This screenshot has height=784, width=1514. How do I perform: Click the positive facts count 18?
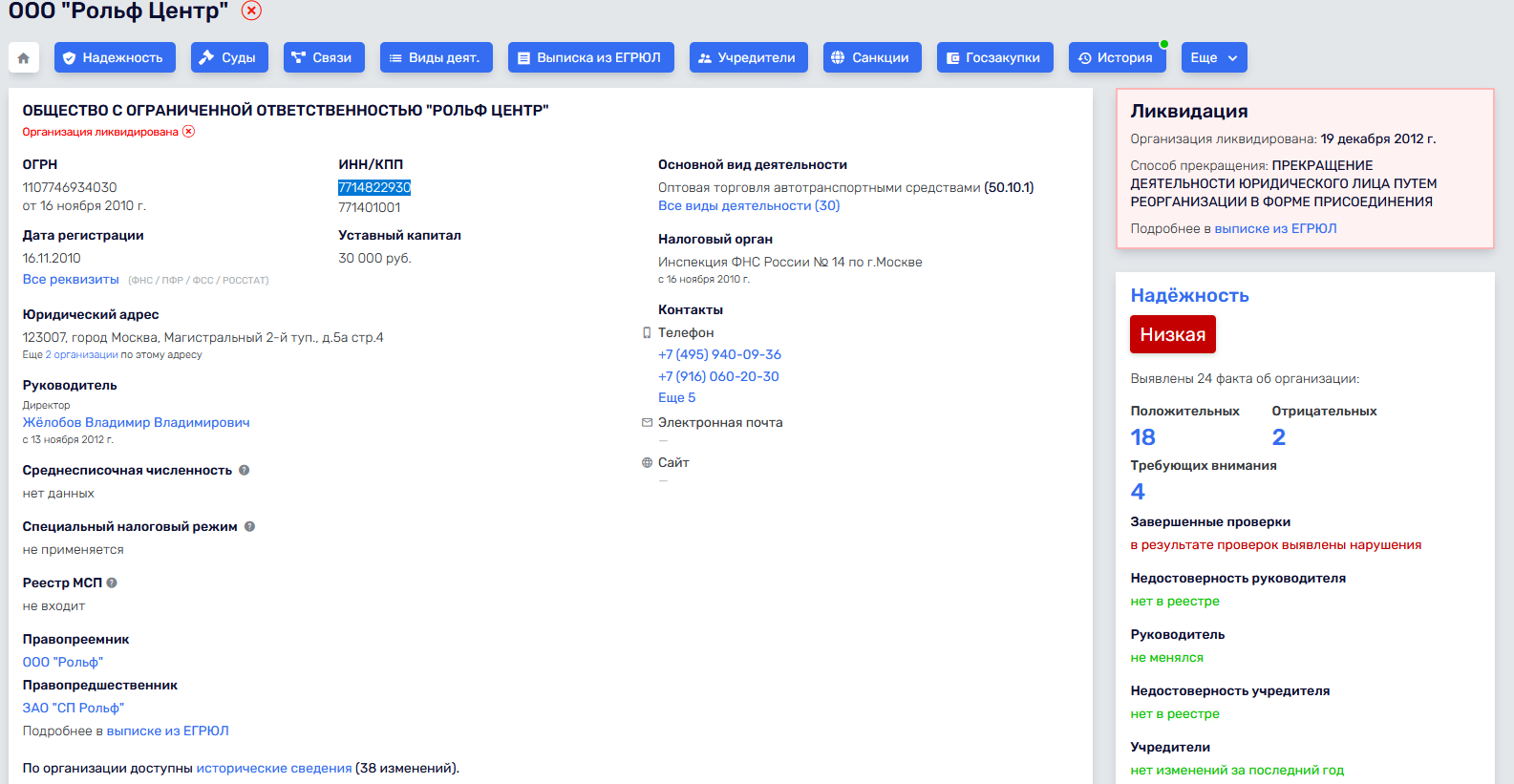(1143, 437)
